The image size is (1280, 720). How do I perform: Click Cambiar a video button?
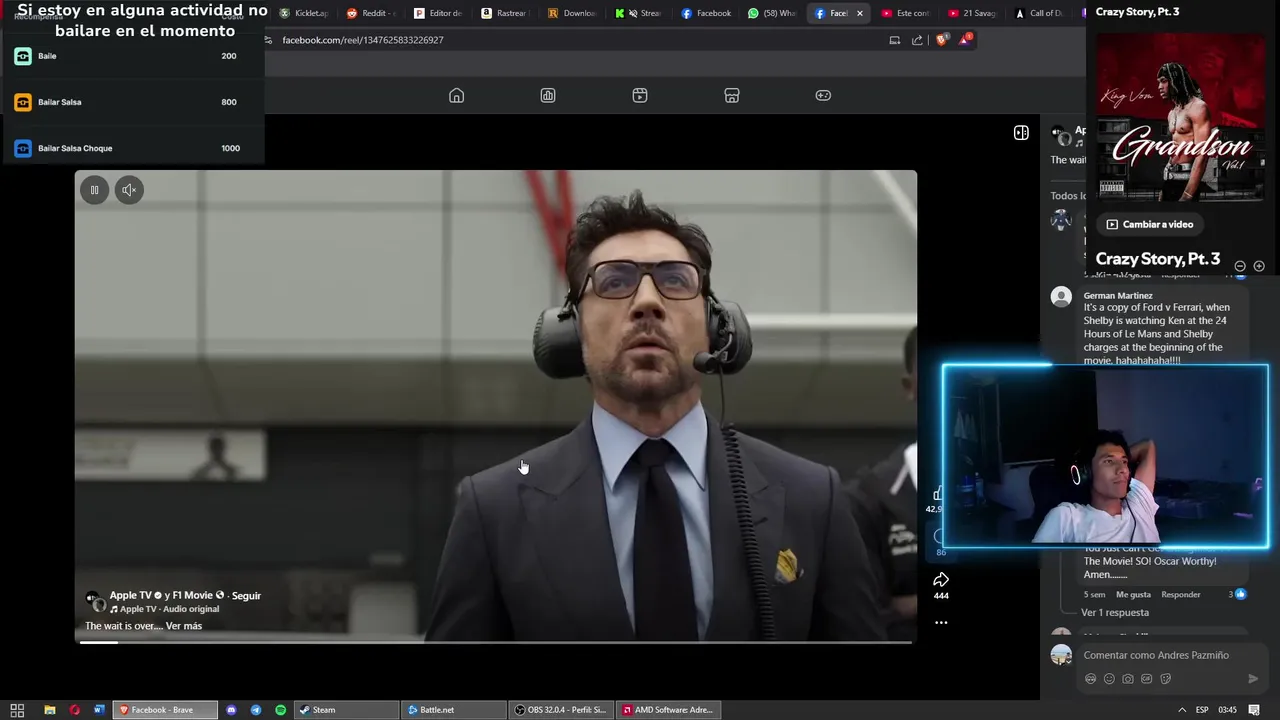[x=1150, y=224]
